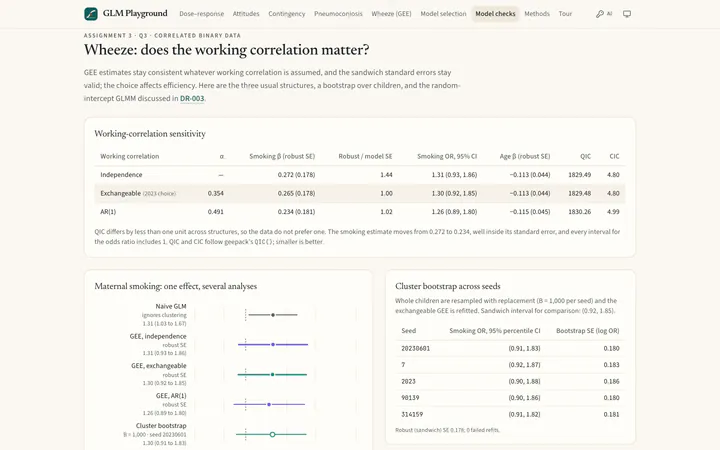
Task: Click the Working correlation column header
Action: tap(129, 156)
